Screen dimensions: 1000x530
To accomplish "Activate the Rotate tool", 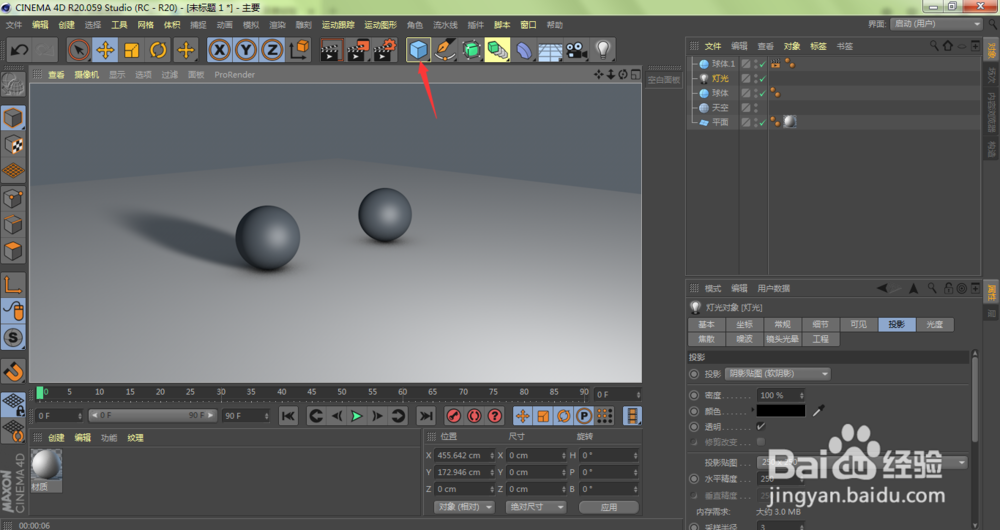I will (x=158, y=50).
